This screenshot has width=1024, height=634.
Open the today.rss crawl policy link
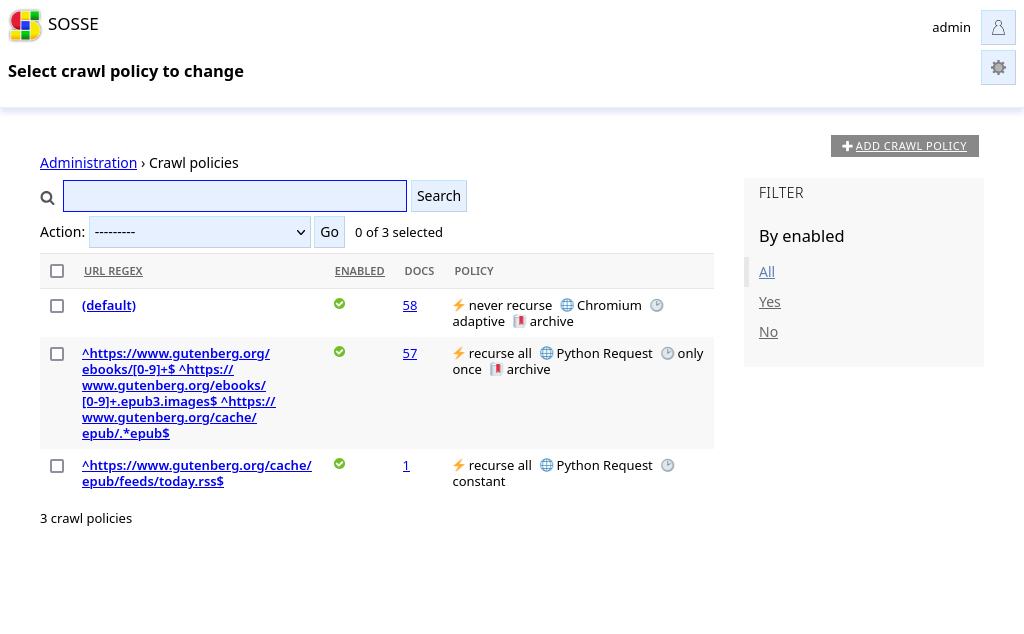[x=197, y=473]
